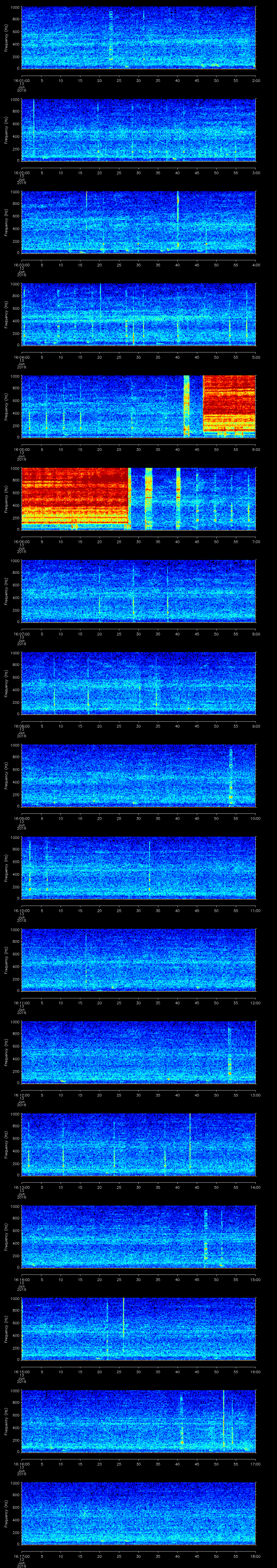The height and width of the screenshot is (1568, 277).
Task: Click the "16:12:00" start time label
Action: click(21, 1095)
